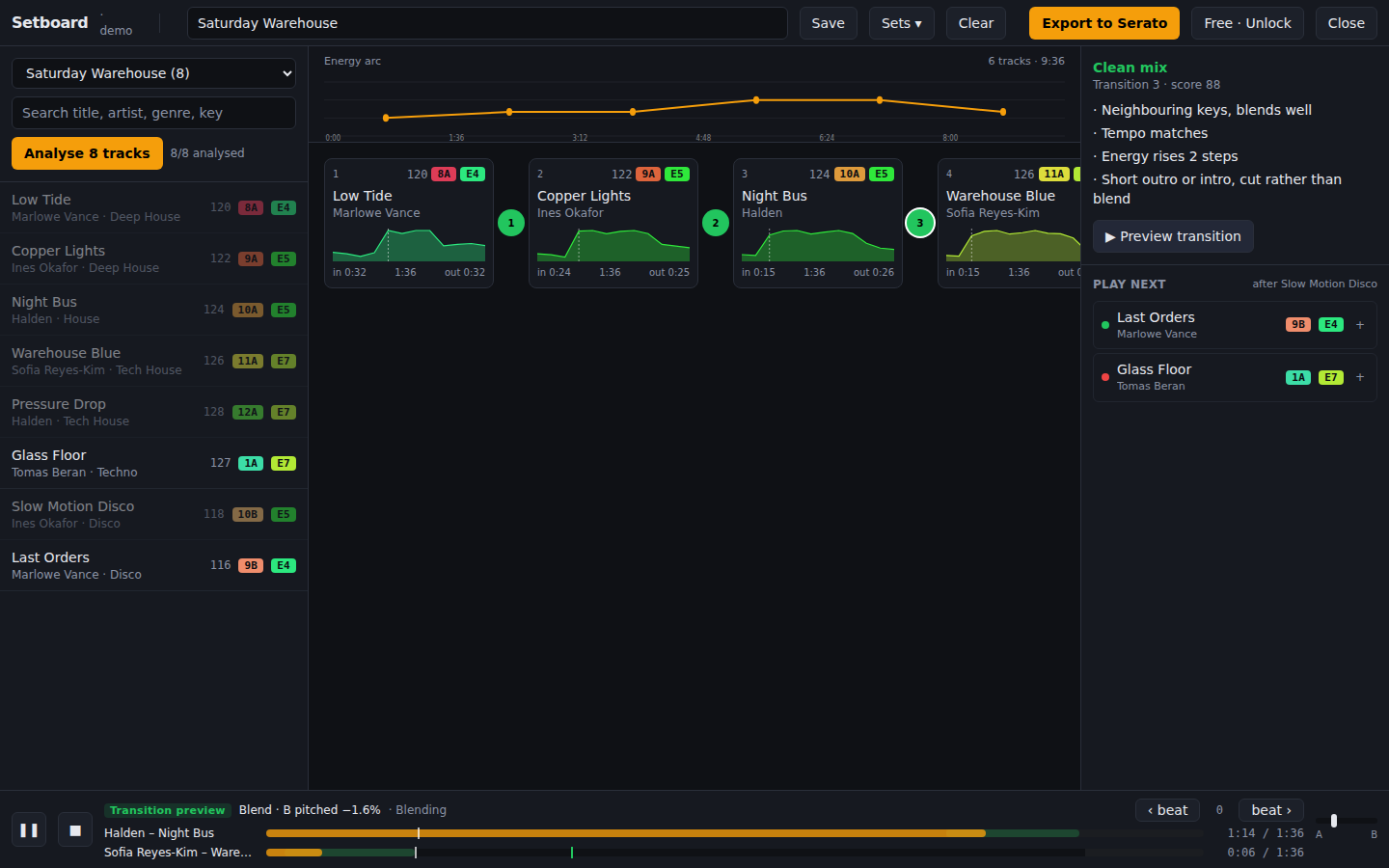Viewport: 1389px width, 868px height.
Task: Click the 9A key badge in Copper Lights library row
Action: pyautogui.click(x=251, y=258)
